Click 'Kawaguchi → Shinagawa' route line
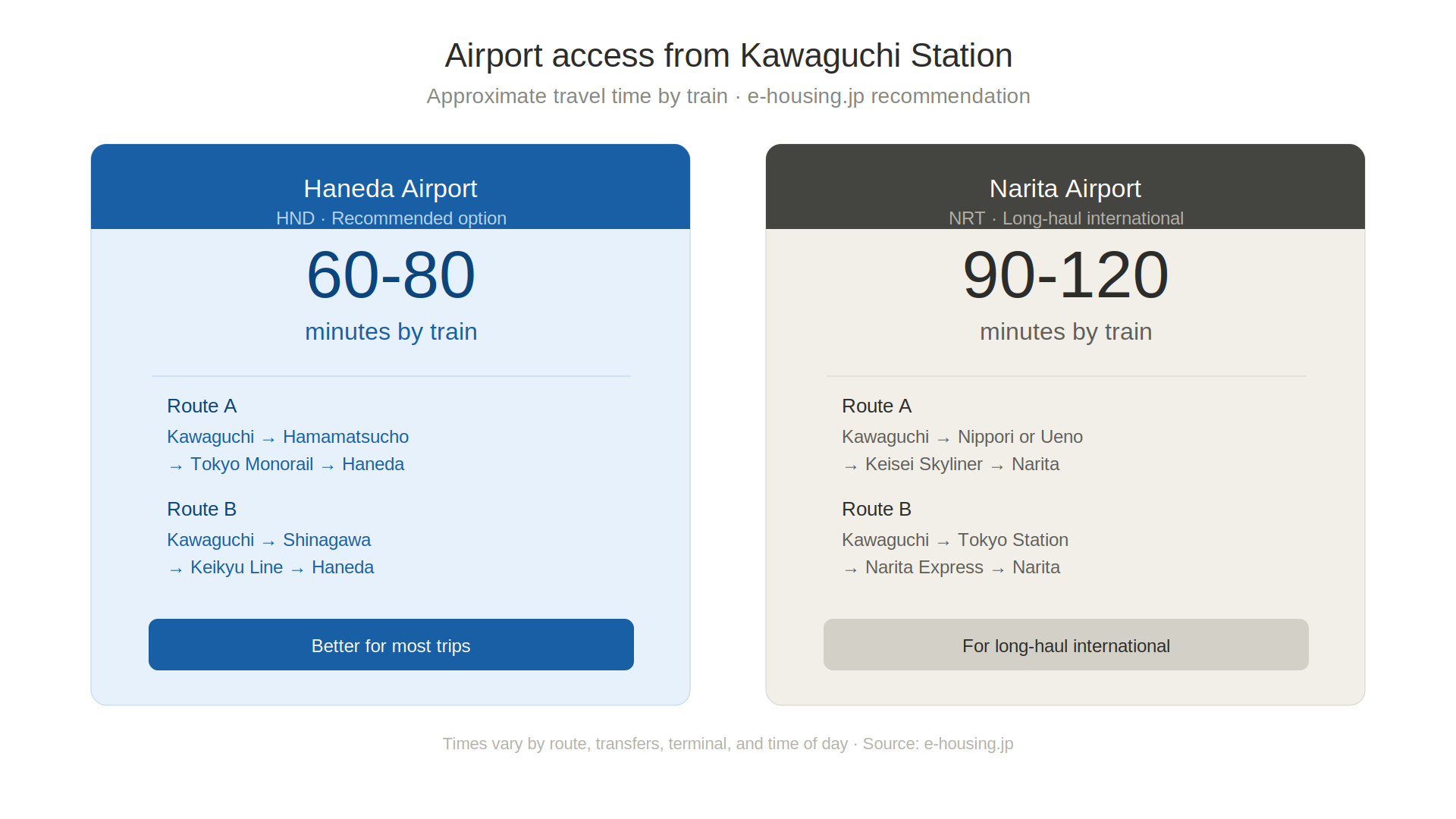This screenshot has width=1456, height=819. pos(269,540)
